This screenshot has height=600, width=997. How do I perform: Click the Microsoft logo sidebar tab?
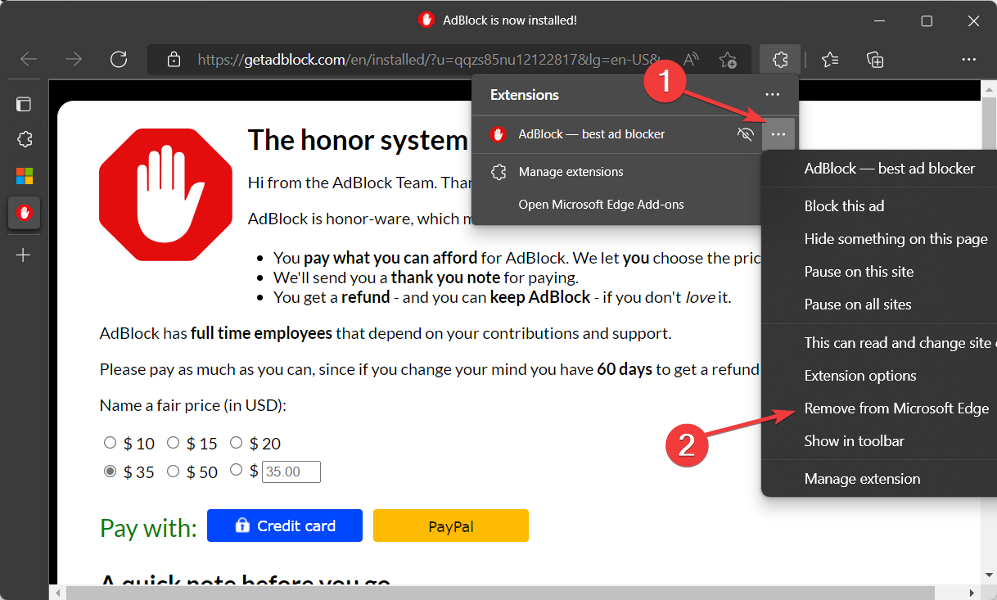[x=24, y=176]
